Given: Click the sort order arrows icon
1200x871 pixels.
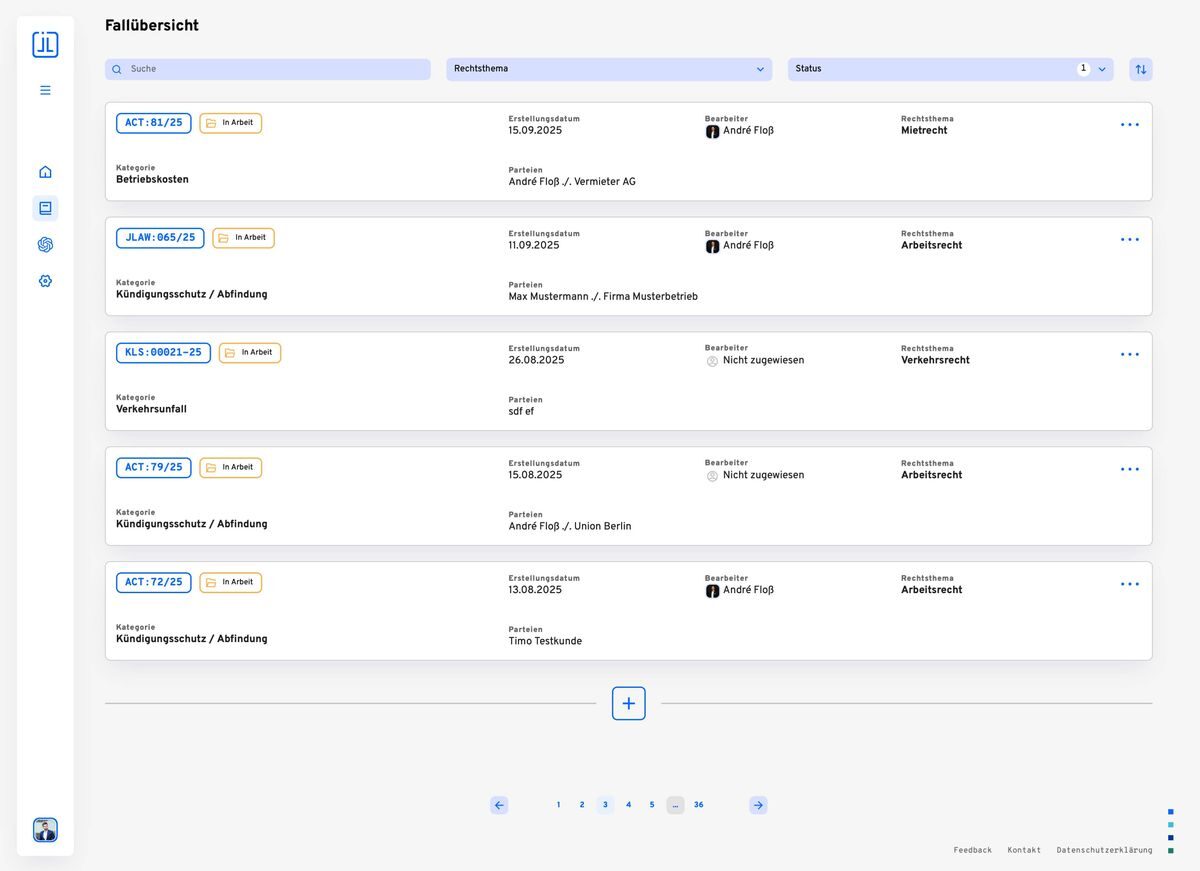Looking at the screenshot, I should coord(1140,69).
